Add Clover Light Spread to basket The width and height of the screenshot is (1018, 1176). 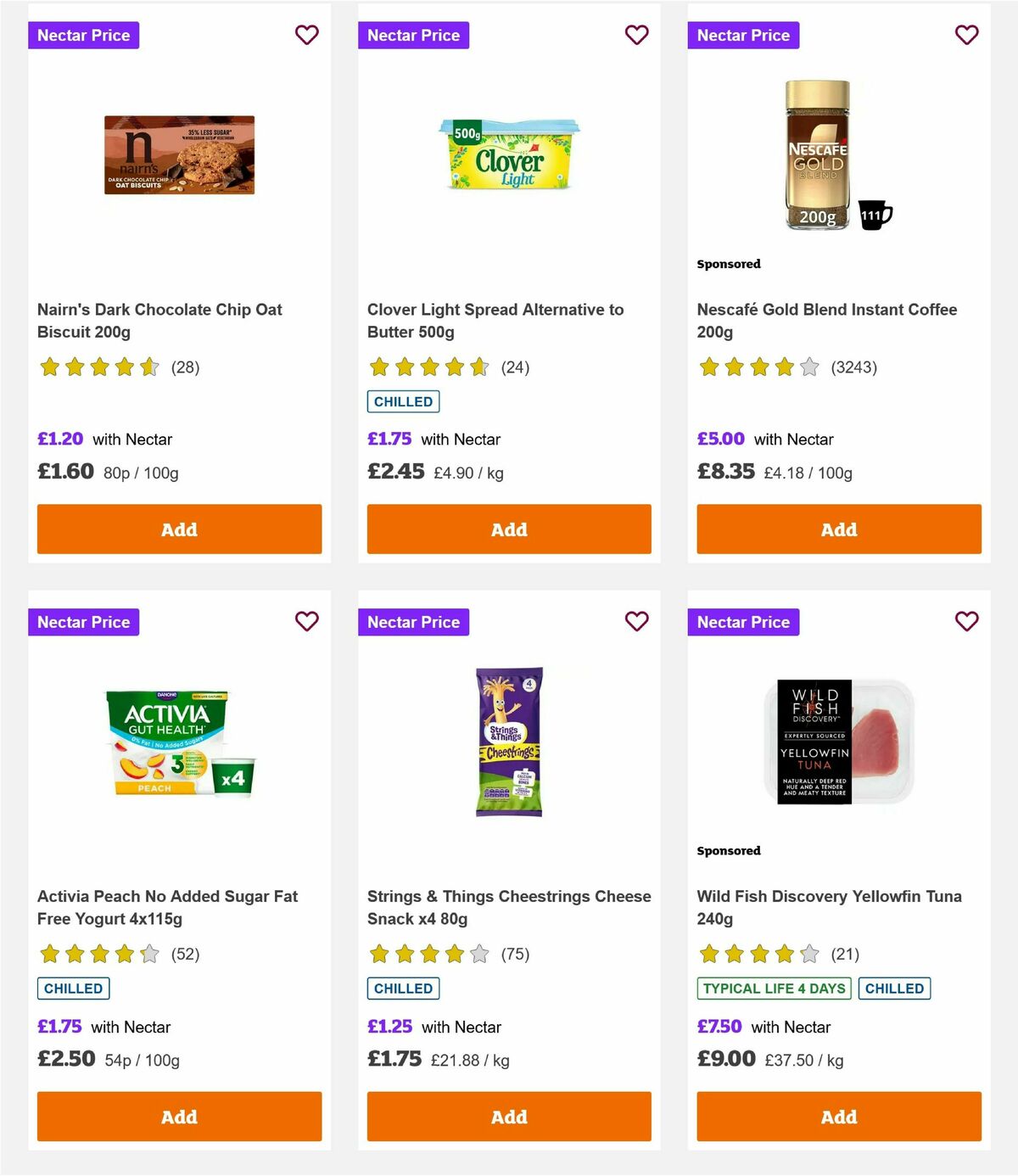pos(508,529)
